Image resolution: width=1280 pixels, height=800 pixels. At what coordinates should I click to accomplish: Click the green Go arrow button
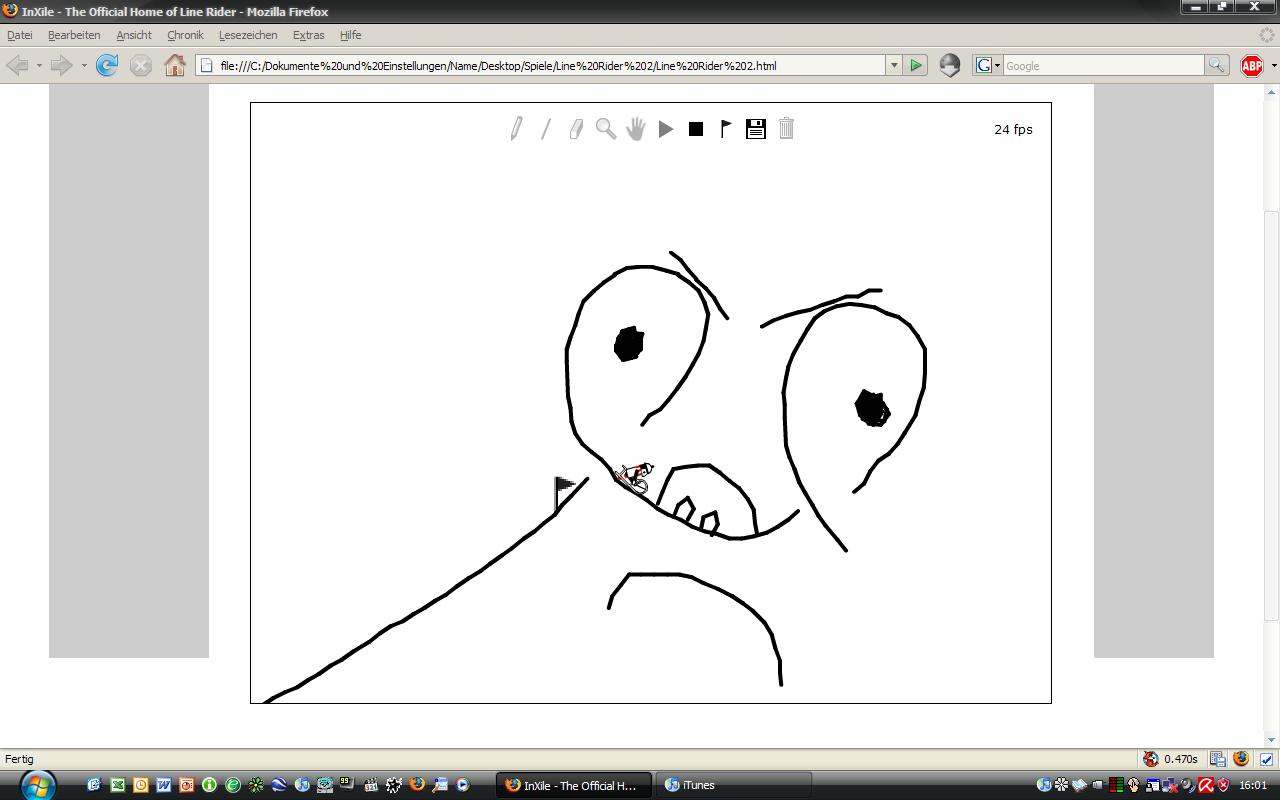915,66
